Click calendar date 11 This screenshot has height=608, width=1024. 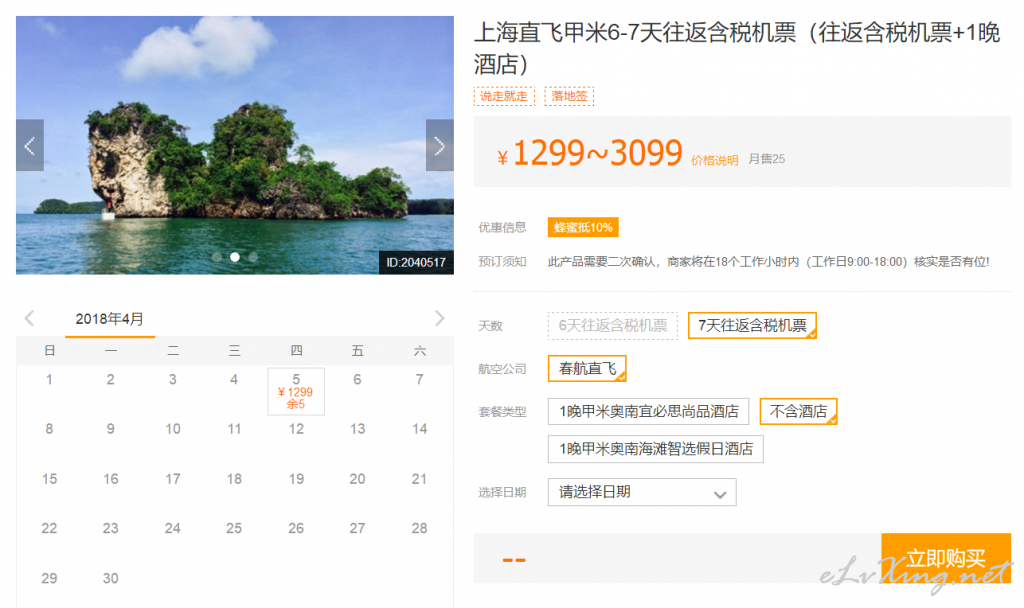(234, 429)
